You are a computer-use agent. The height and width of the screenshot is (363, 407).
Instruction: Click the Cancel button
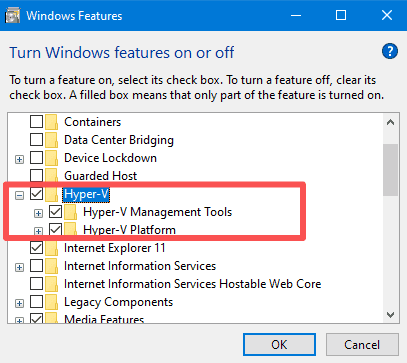click(362, 345)
